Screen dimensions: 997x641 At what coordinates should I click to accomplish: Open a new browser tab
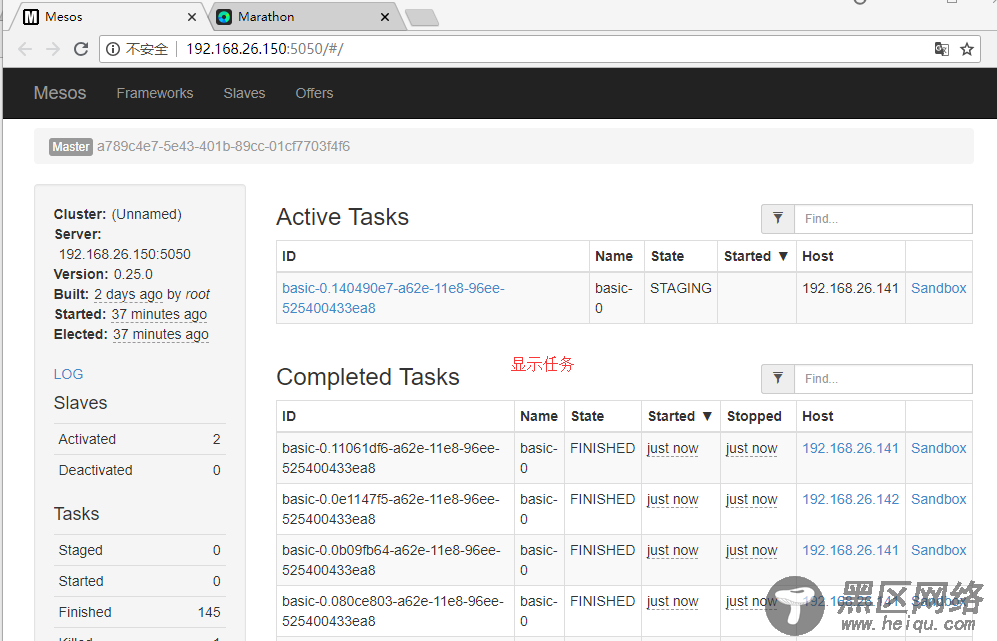point(422,17)
